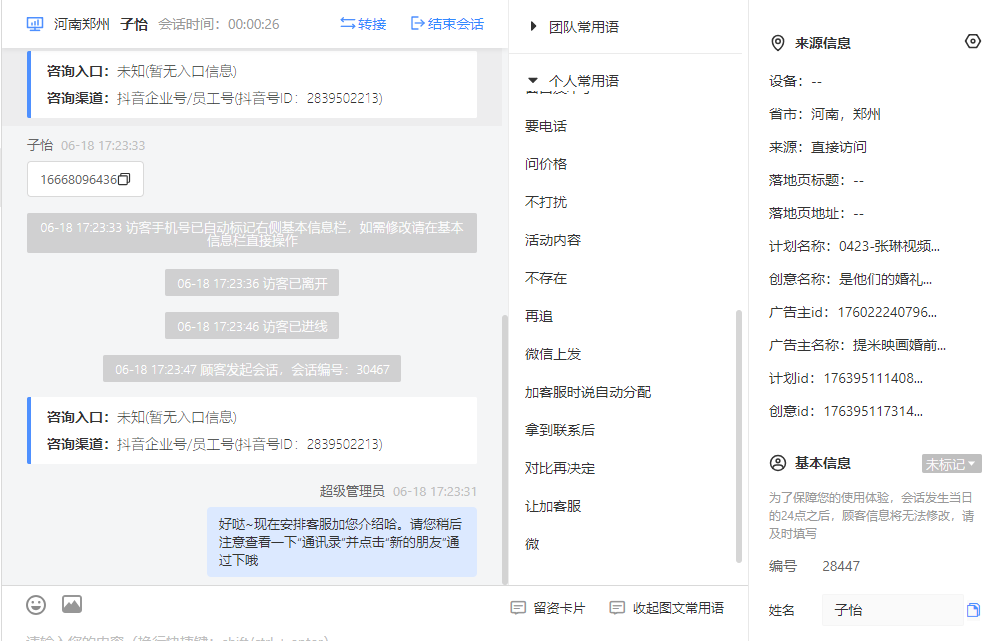The width and height of the screenshot is (999, 641).
Task: Click the 会话编号 30467 system notice
Action: [252, 369]
